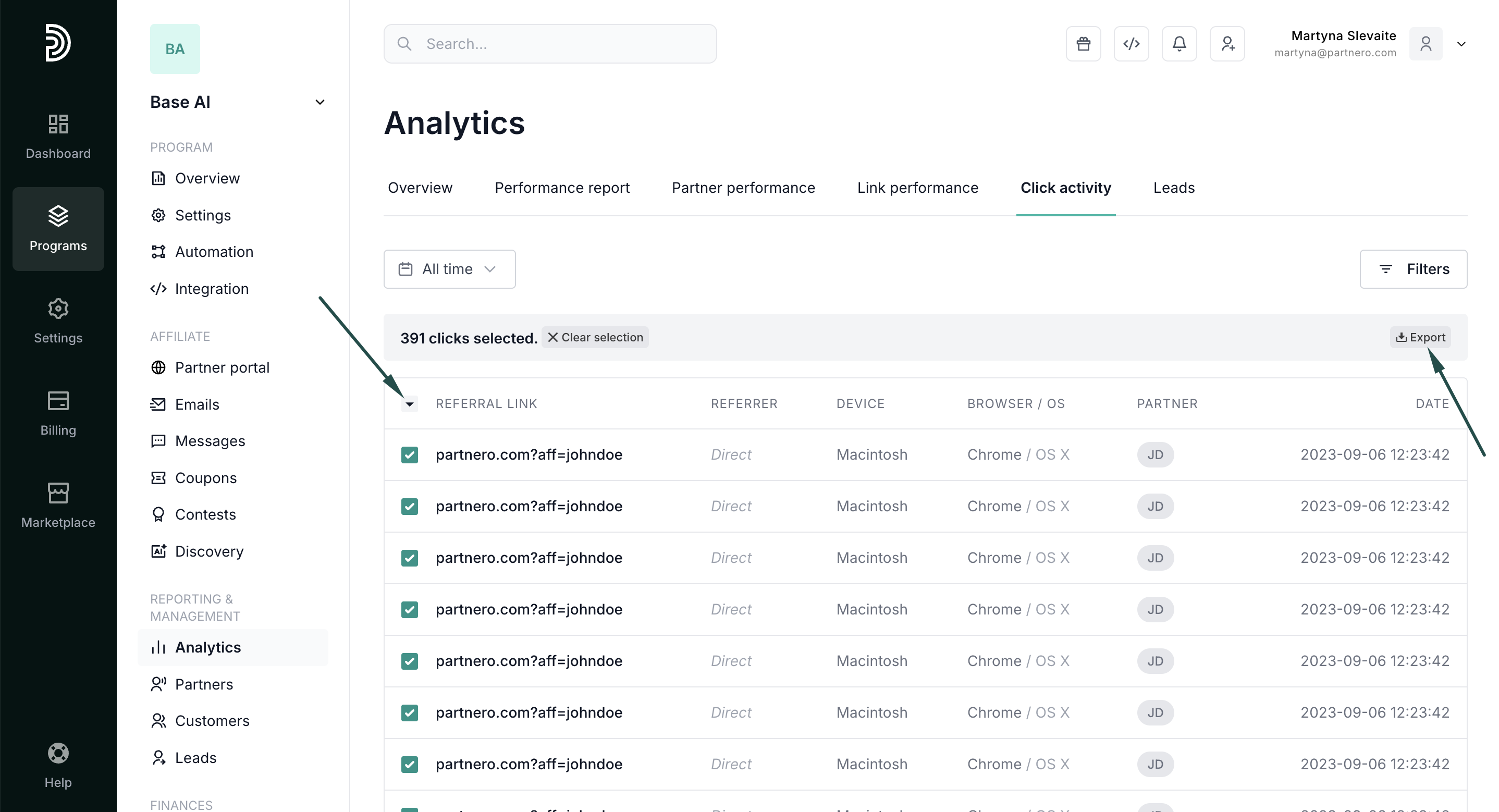Switch to the Partner performance tab
The width and height of the screenshot is (1499, 812).
coord(743,188)
